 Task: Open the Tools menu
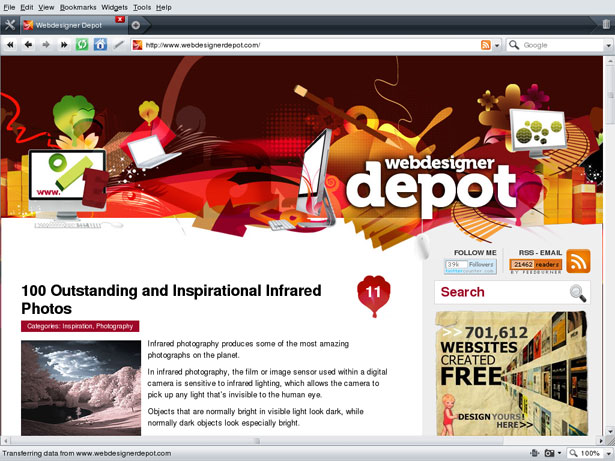[142, 7]
